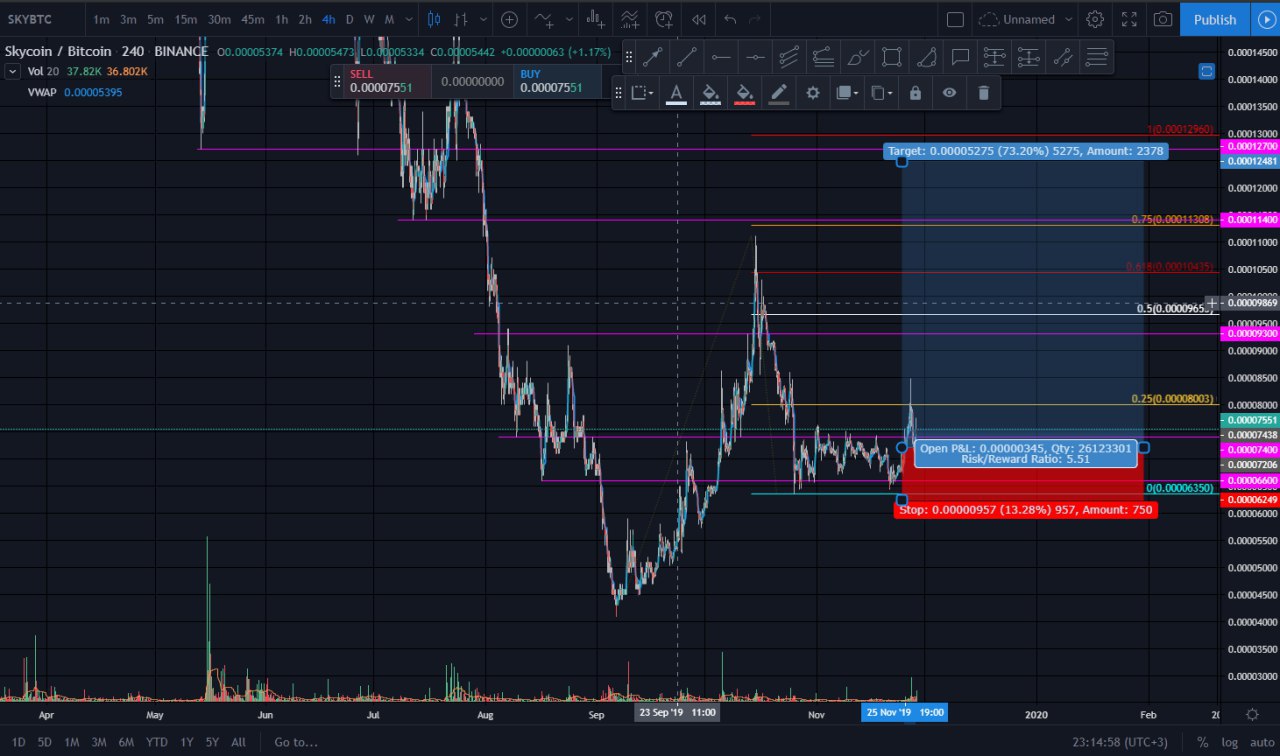Lock the selected drawing
Viewport: 1280px width, 756px height.
[x=915, y=93]
